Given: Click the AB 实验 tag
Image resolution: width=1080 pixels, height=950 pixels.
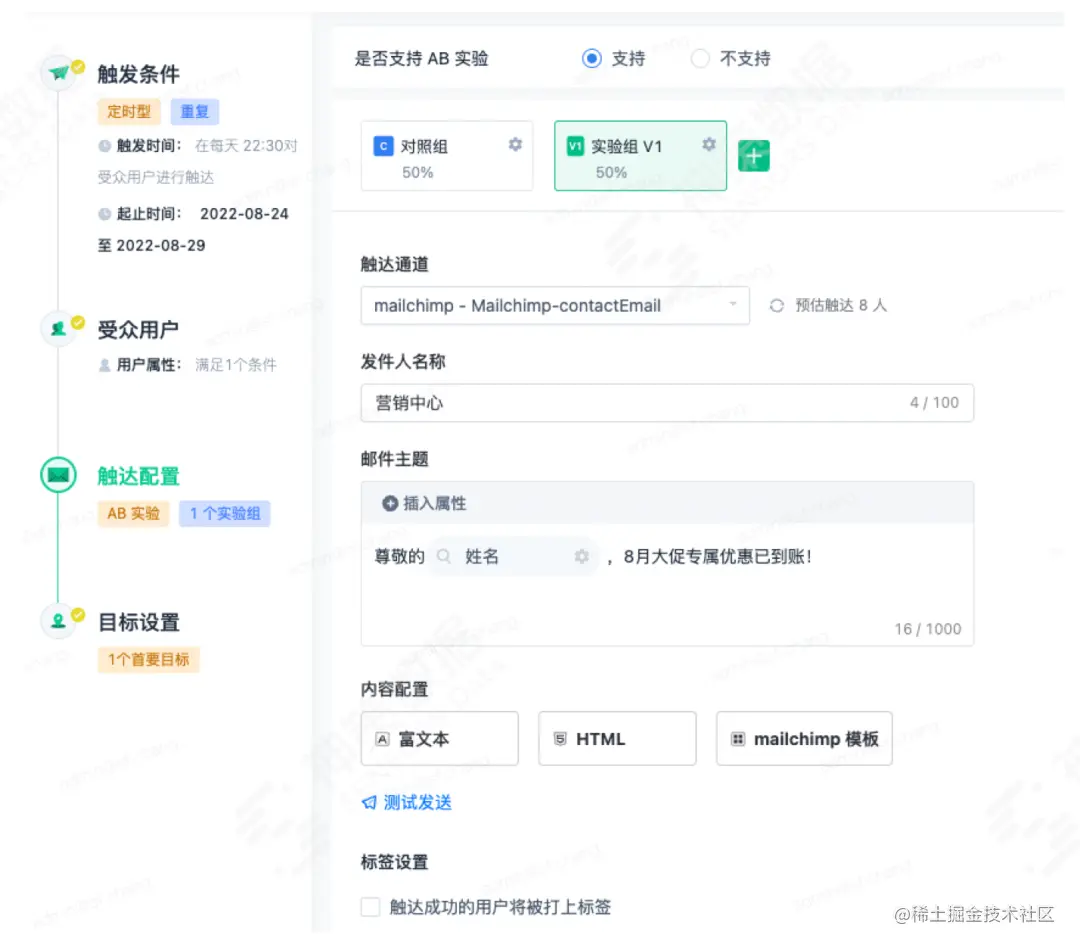Looking at the screenshot, I should [x=134, y=513].
